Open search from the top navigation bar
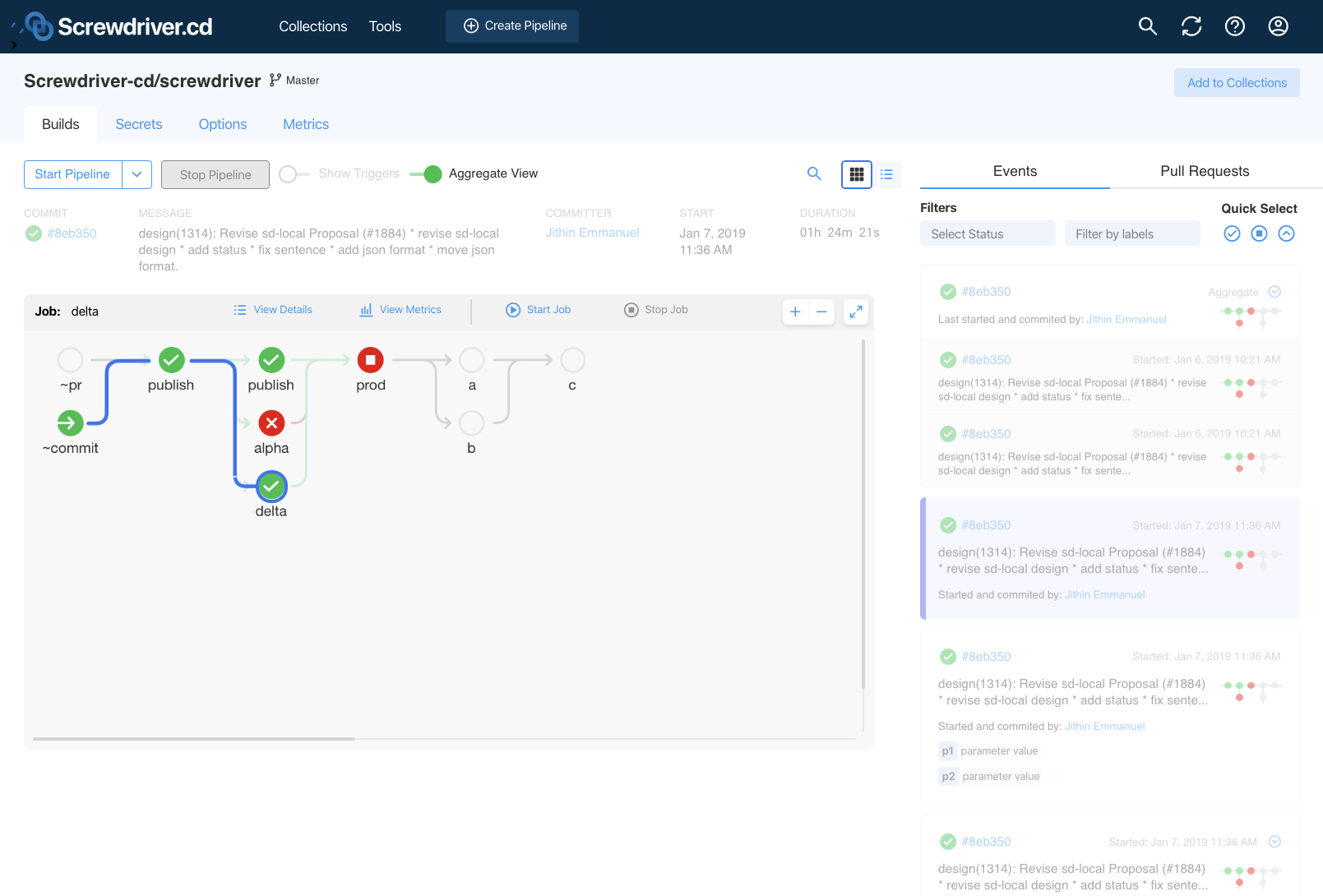This screenshot has height=896, width=1323. 1148,26
